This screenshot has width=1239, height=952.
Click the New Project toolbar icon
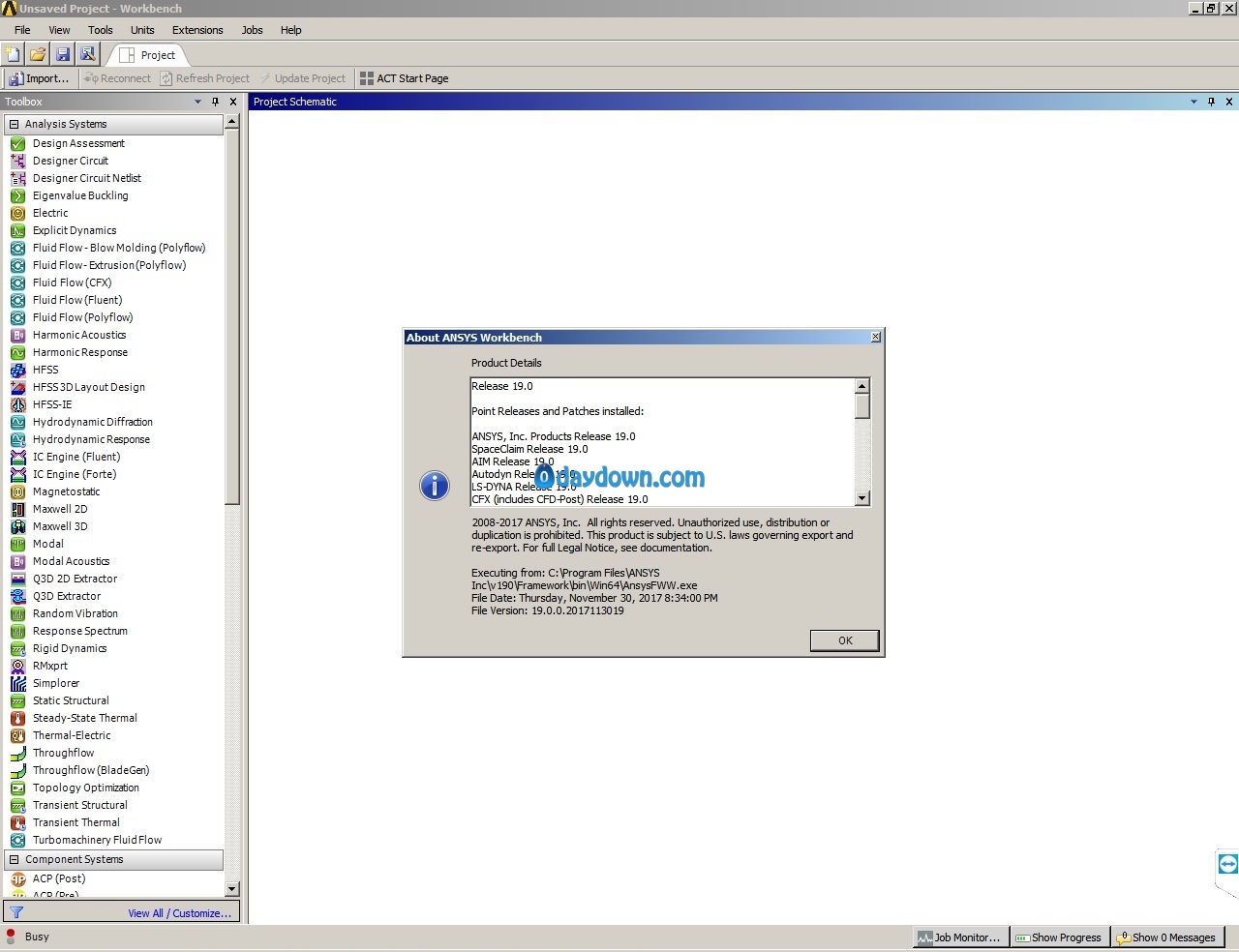13,55
